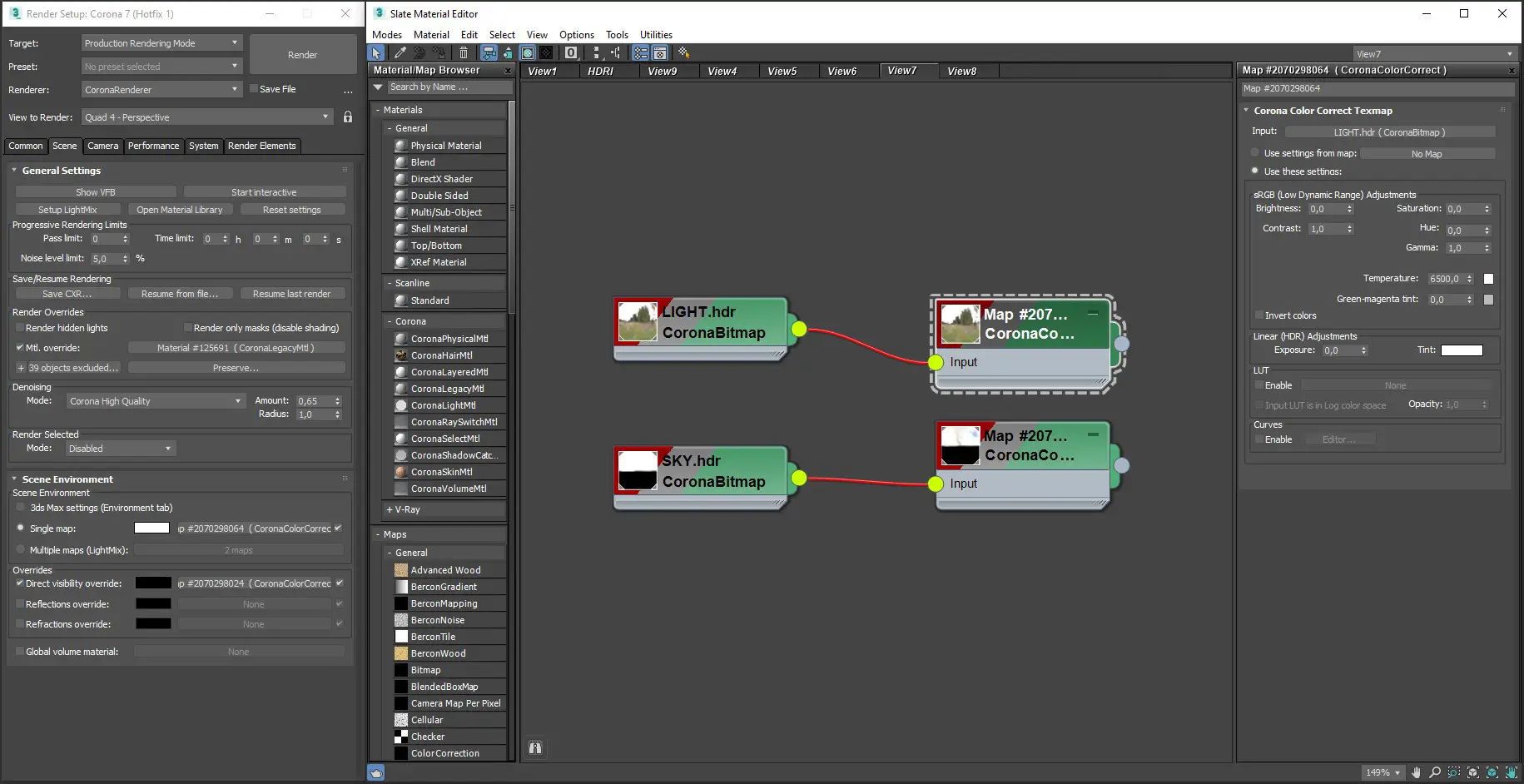Open the Renderer dropdown showing CoronaRenderer

click(161, 90)
